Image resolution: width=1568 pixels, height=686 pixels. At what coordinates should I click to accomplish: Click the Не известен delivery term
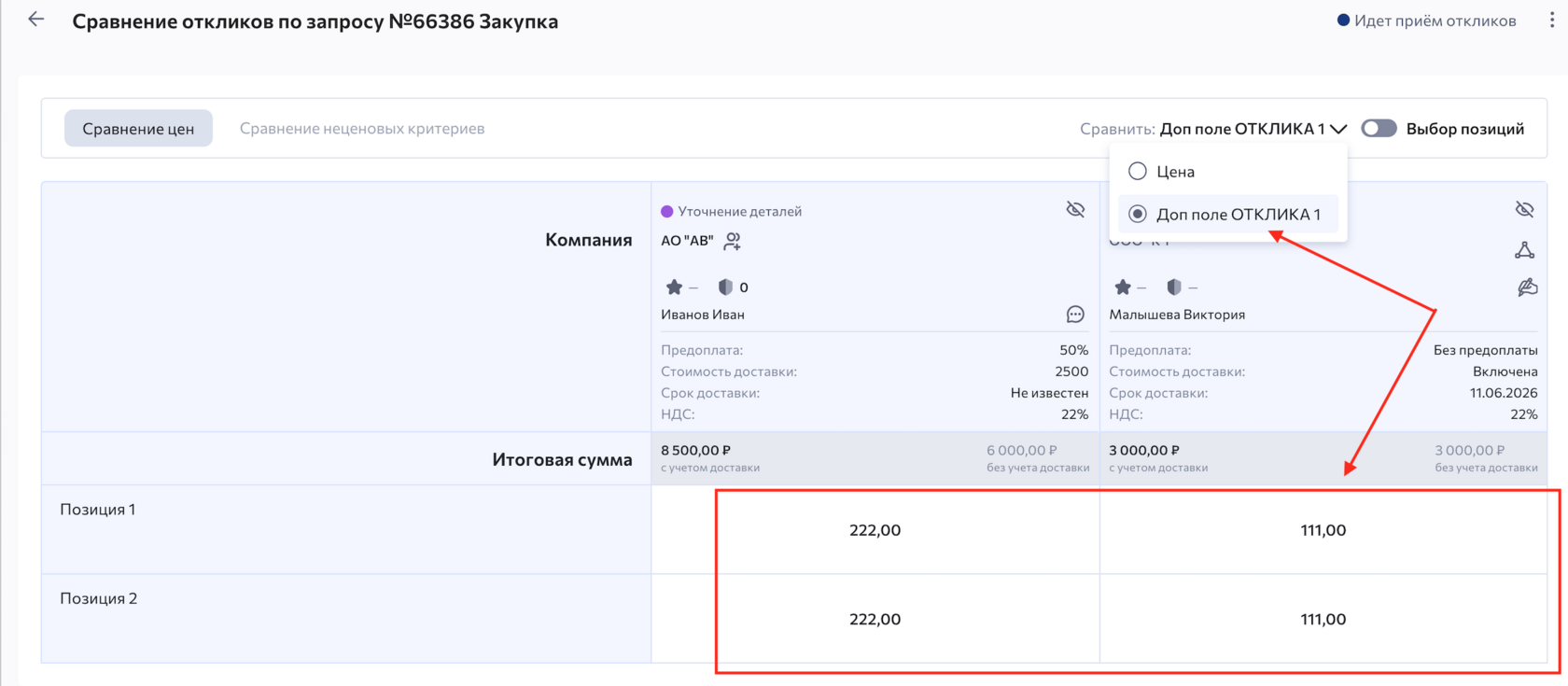[1049, 393]
